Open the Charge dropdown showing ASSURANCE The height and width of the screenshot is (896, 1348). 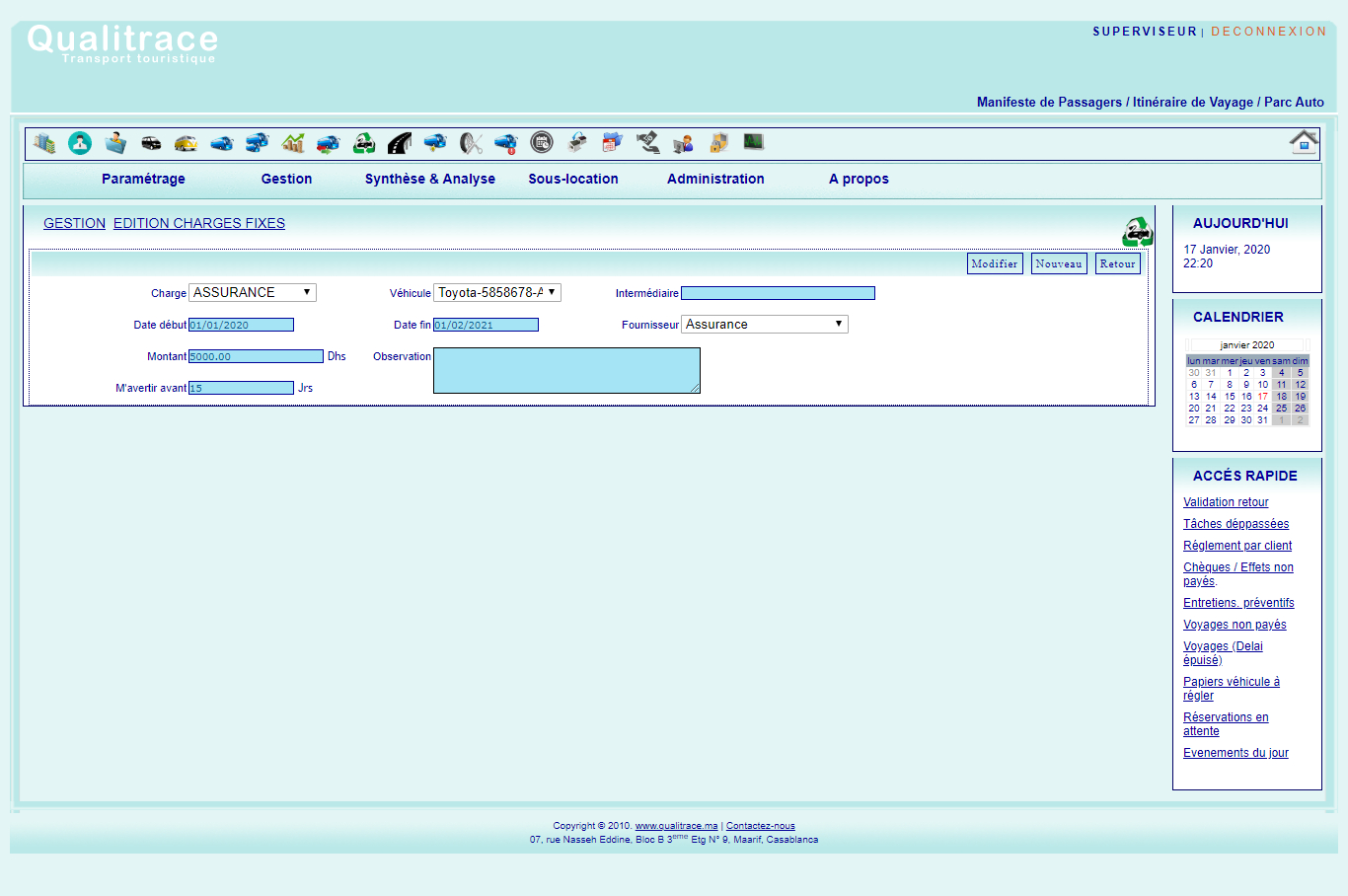coord(253,293)
